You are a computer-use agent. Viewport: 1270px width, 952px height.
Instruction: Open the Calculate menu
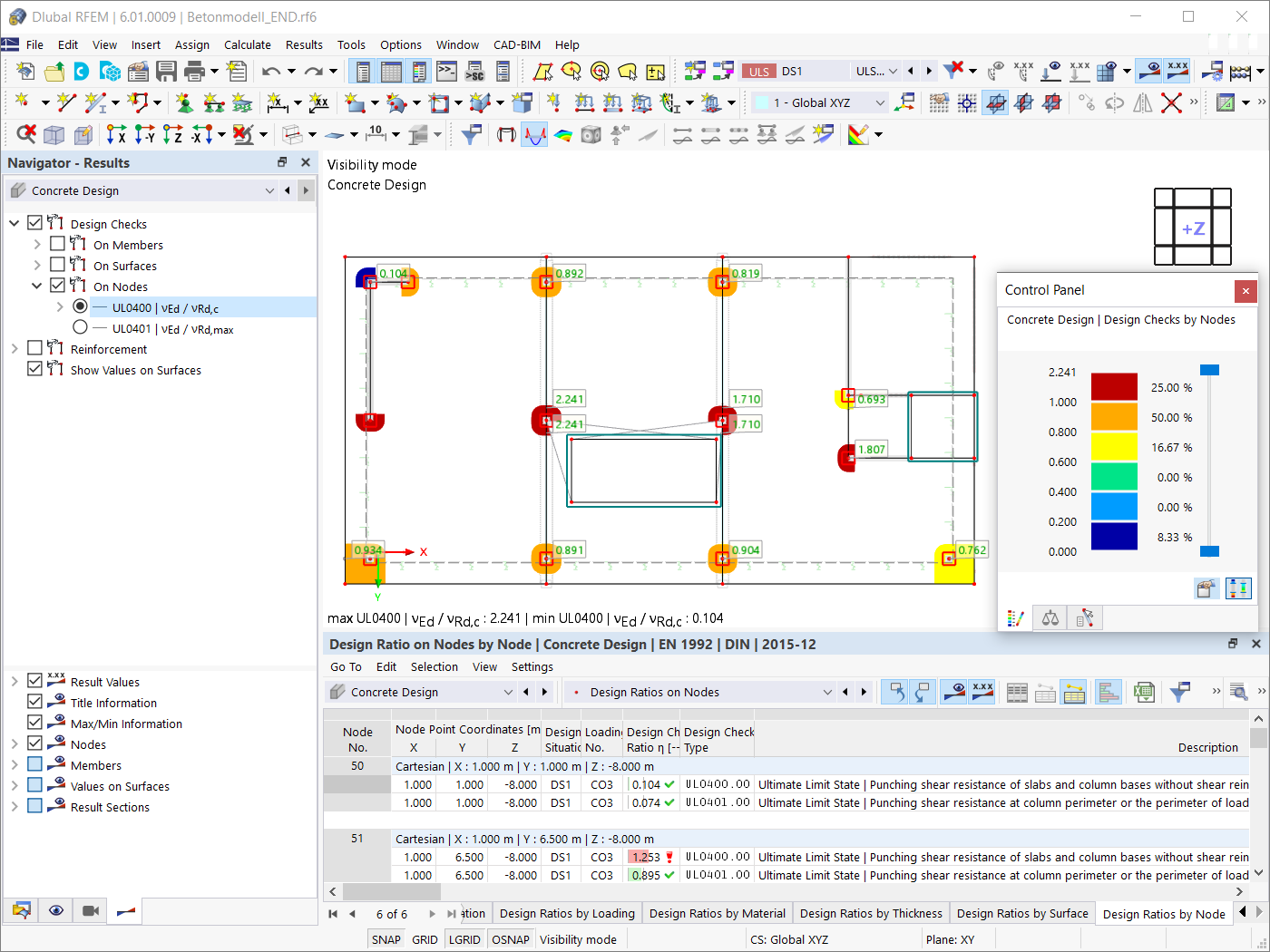point(248,44)
